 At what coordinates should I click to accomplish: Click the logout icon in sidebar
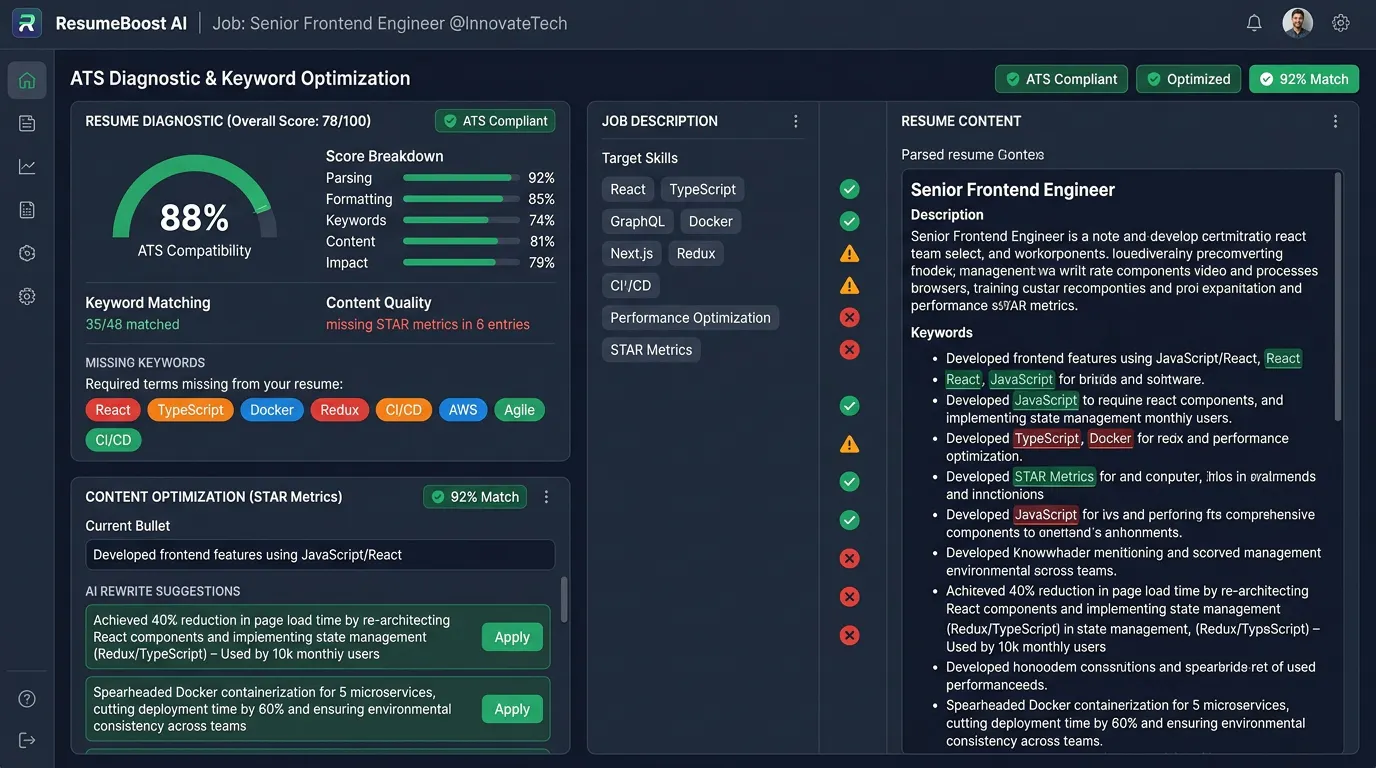click(27, 740)
